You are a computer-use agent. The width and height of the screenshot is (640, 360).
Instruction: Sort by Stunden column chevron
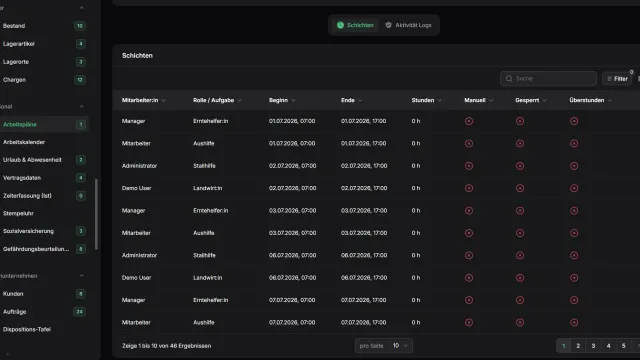[x=439, y=100]
